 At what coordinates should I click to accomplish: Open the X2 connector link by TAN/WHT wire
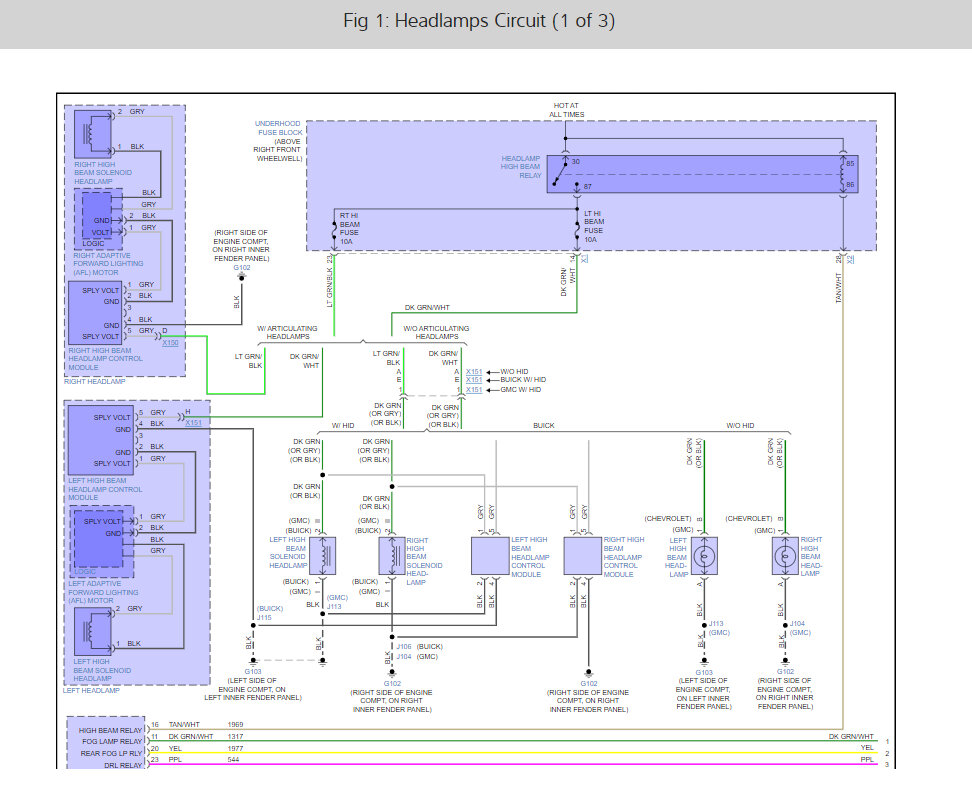850,259
